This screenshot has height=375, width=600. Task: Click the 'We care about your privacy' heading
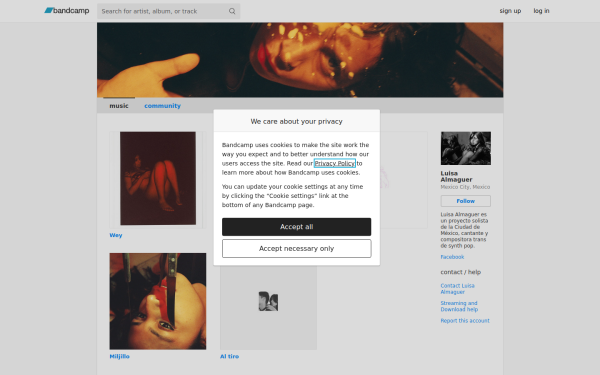point(297,121)
